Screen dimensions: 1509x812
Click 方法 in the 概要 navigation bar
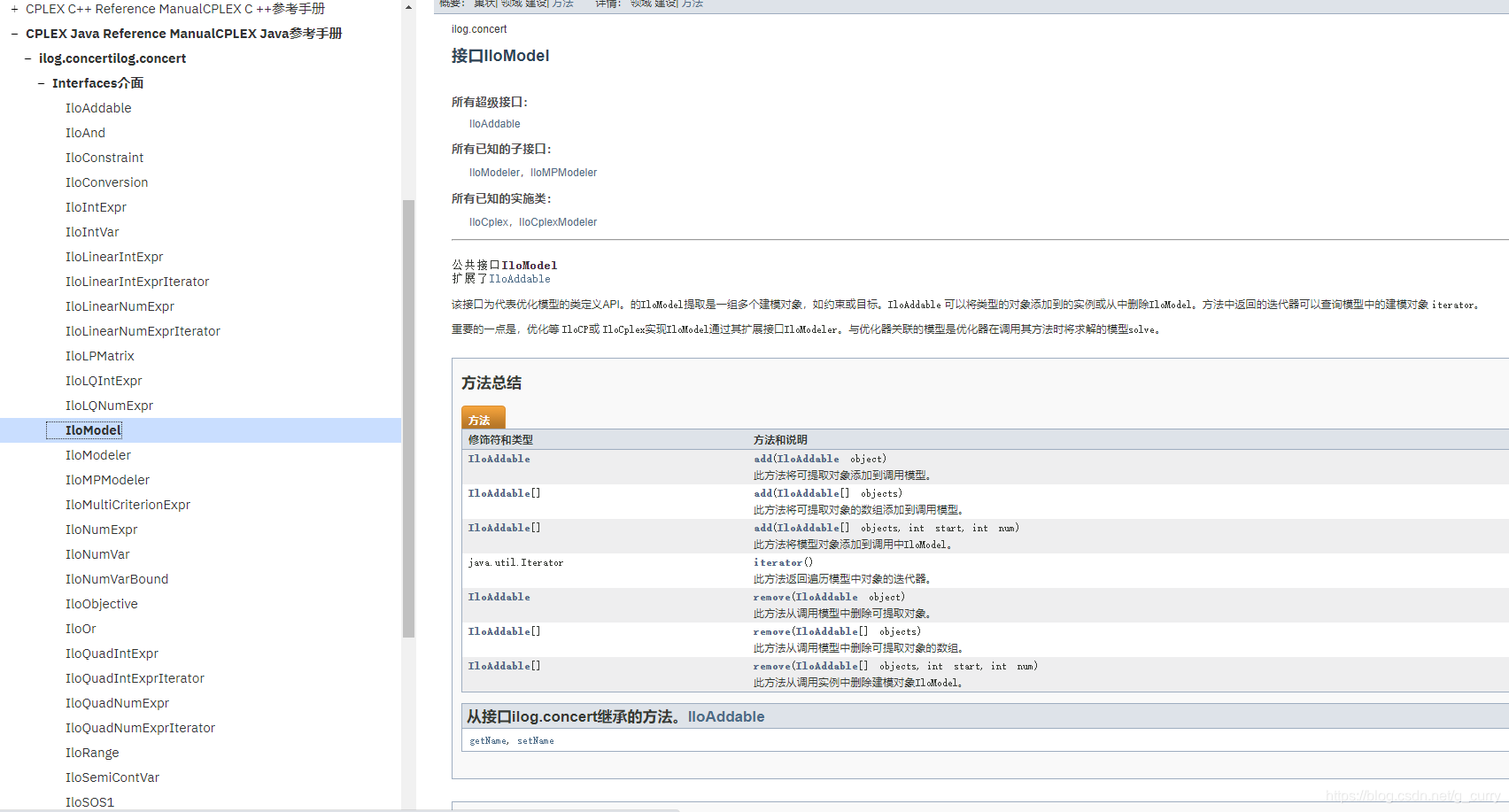click(561, 4)
